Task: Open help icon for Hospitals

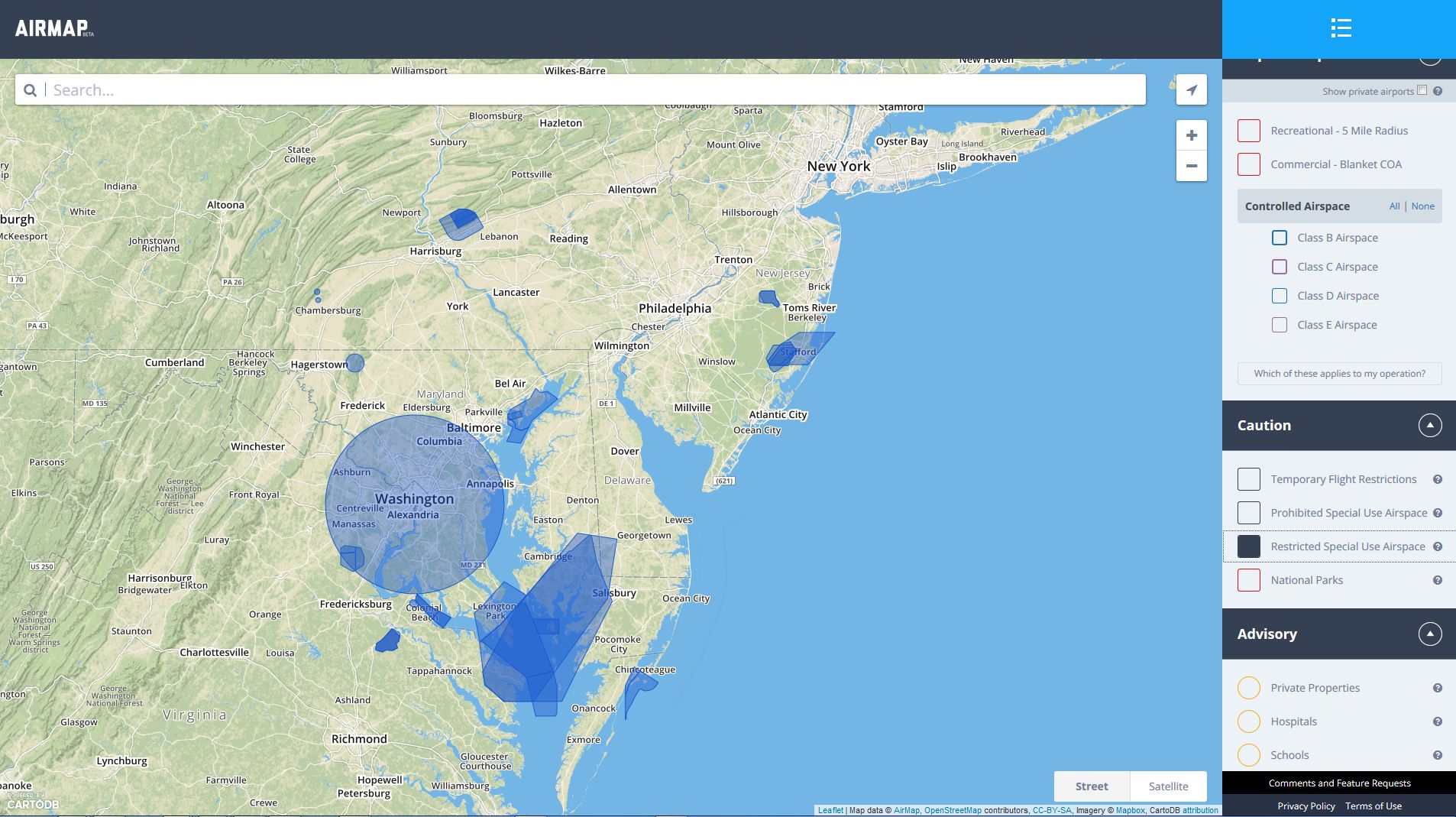Action: click(1437, 721)
